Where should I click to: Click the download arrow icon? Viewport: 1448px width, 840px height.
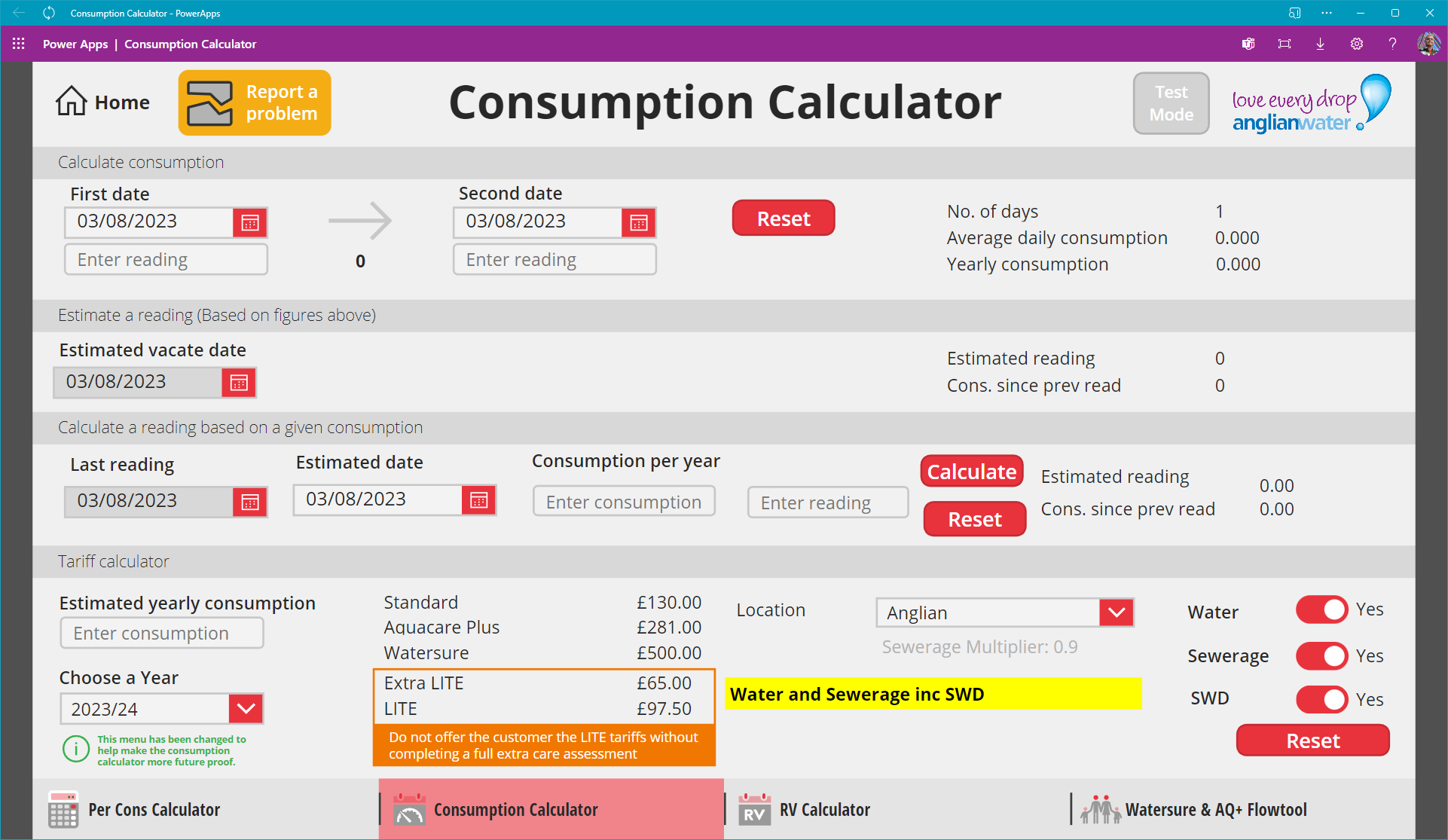(1320, 44)
